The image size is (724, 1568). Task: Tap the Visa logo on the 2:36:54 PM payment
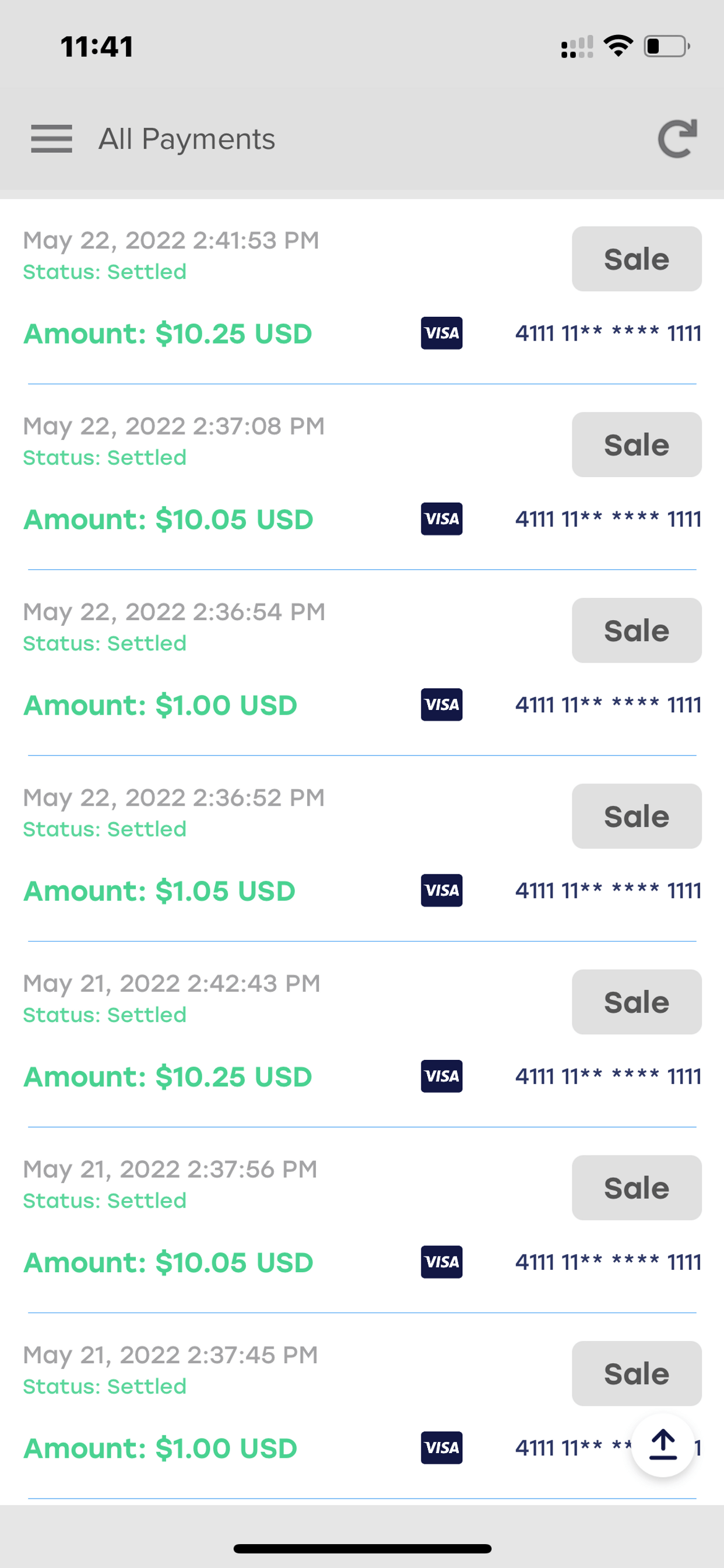[x=442, y=704]
